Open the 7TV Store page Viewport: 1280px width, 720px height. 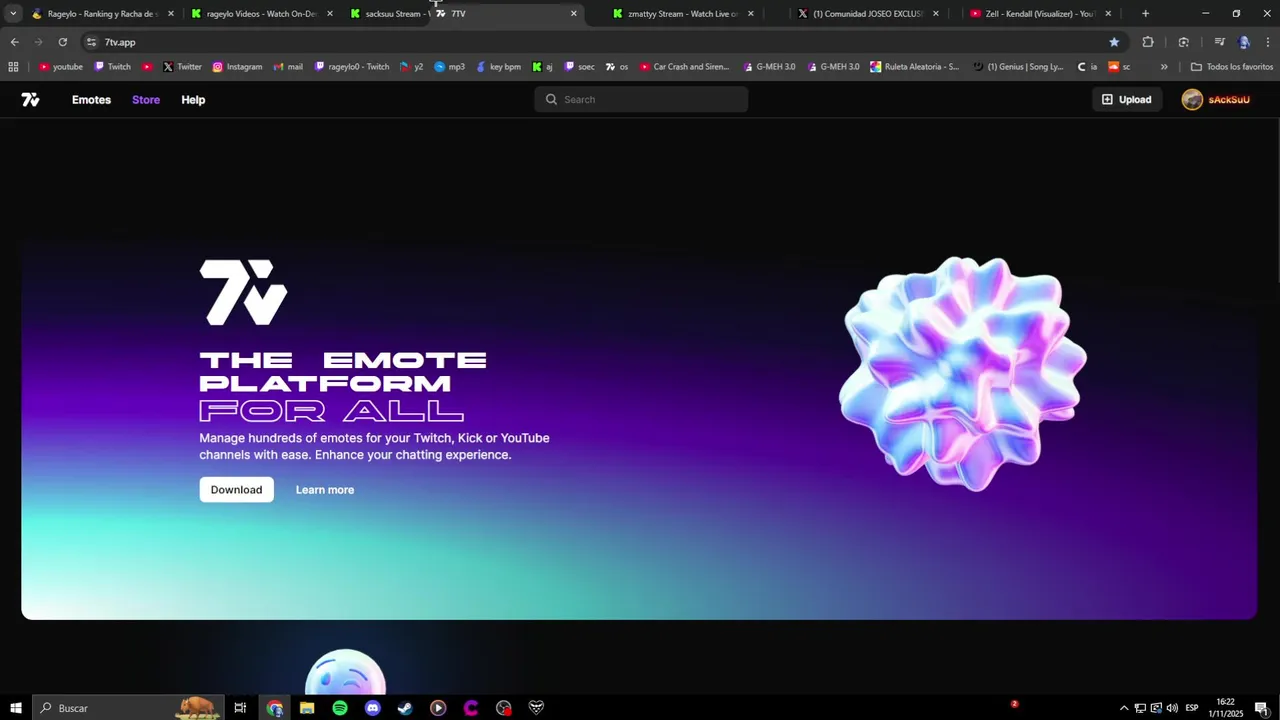[146, 100]
